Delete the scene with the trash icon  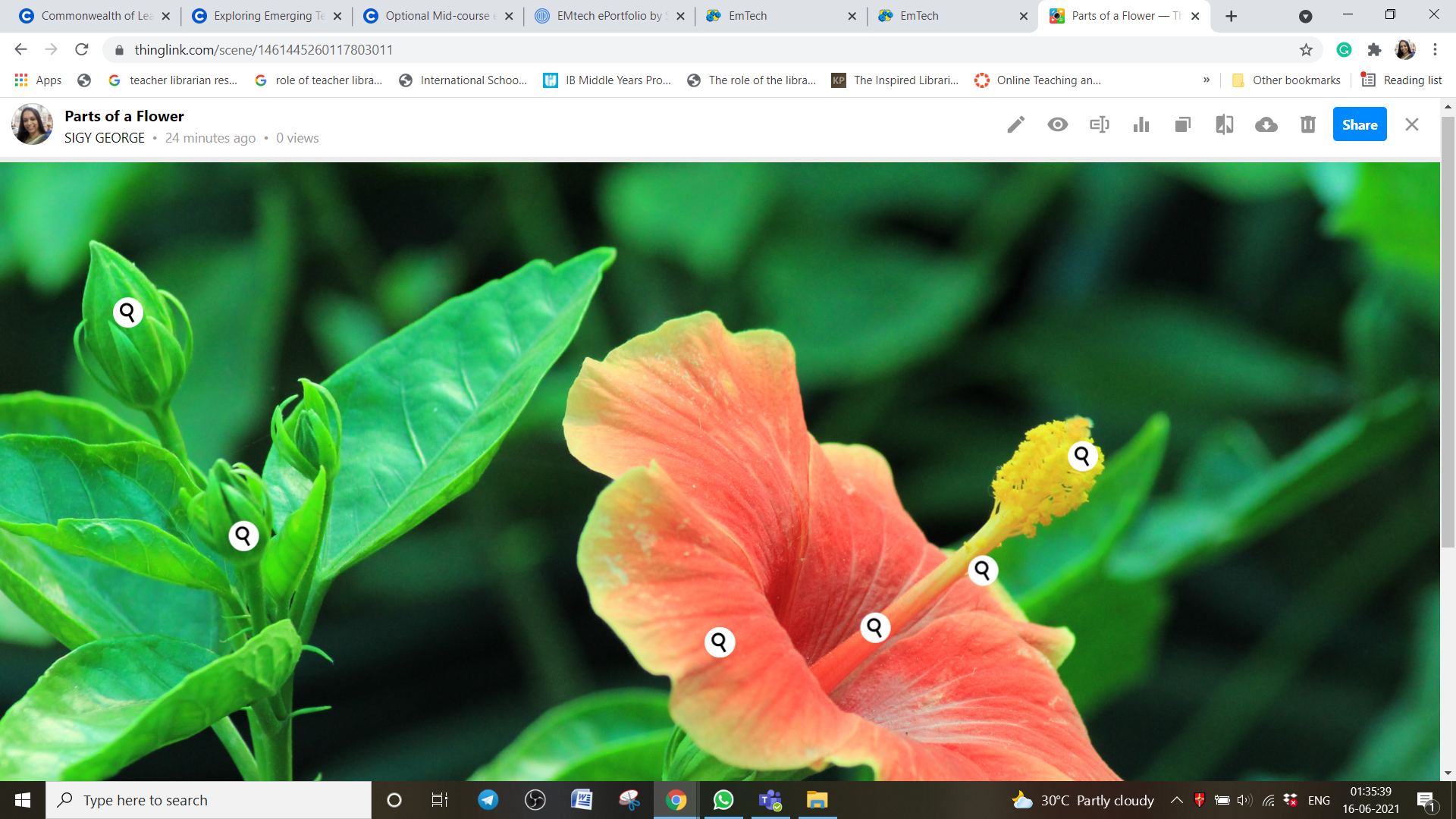1308,125
